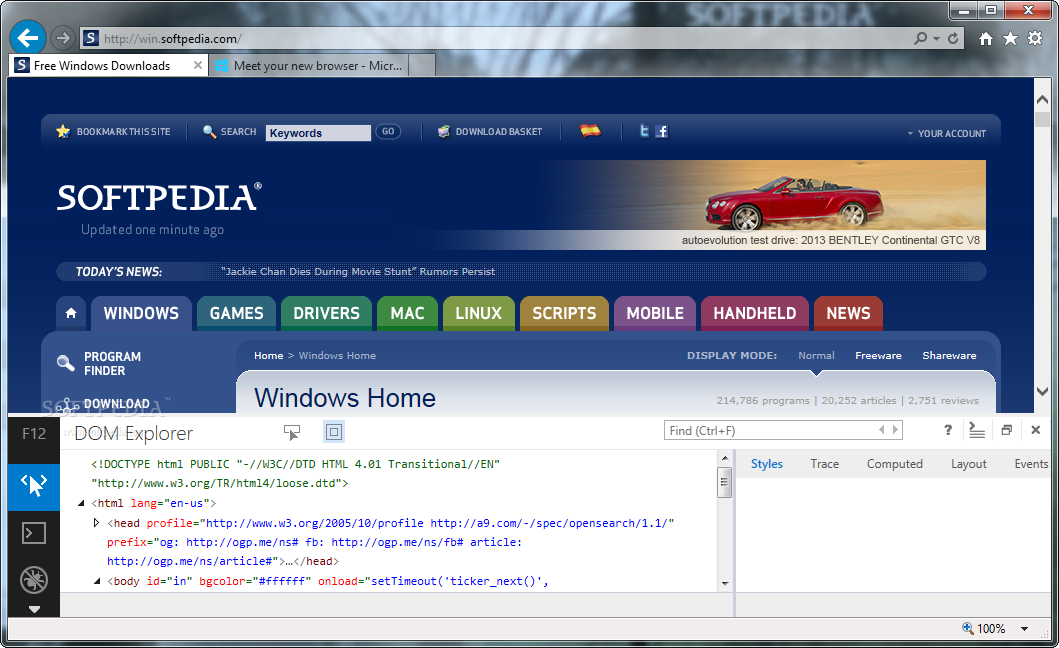Switch to Meet your new browser tab
The height and width of the screenshot is (648, 1059).
click(x=309, y=66)
